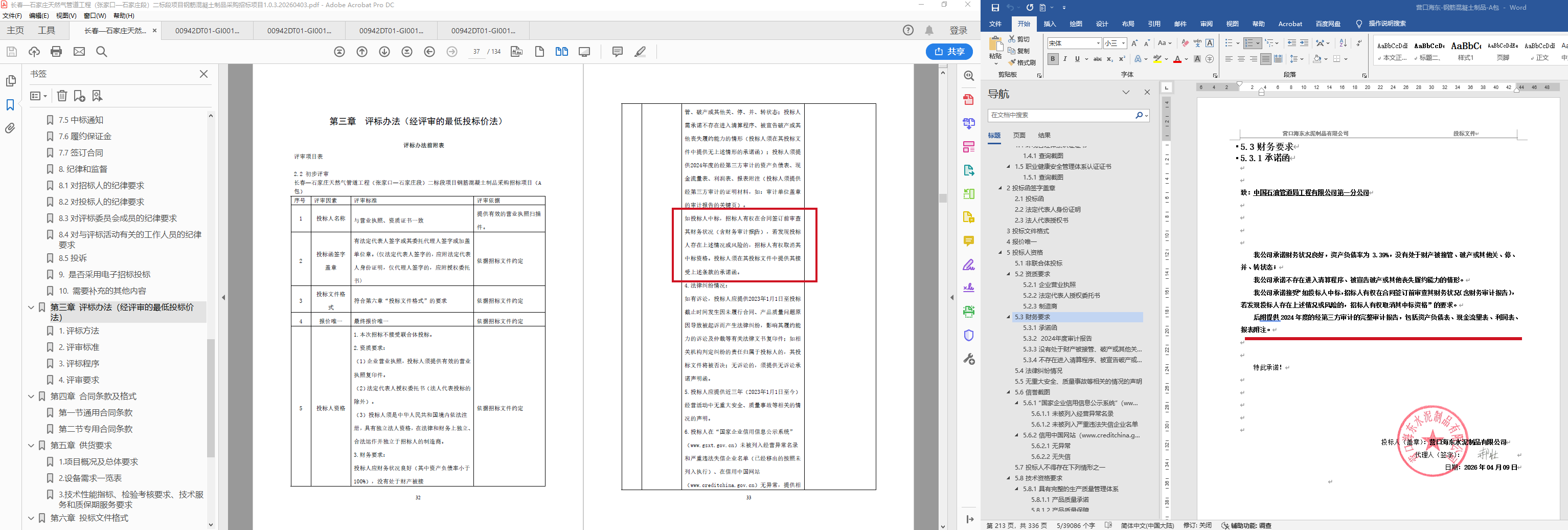The width and height of the screenshot is (1568, 530).
Task: Toggle superscript in Word
Action: (1122, 58)
